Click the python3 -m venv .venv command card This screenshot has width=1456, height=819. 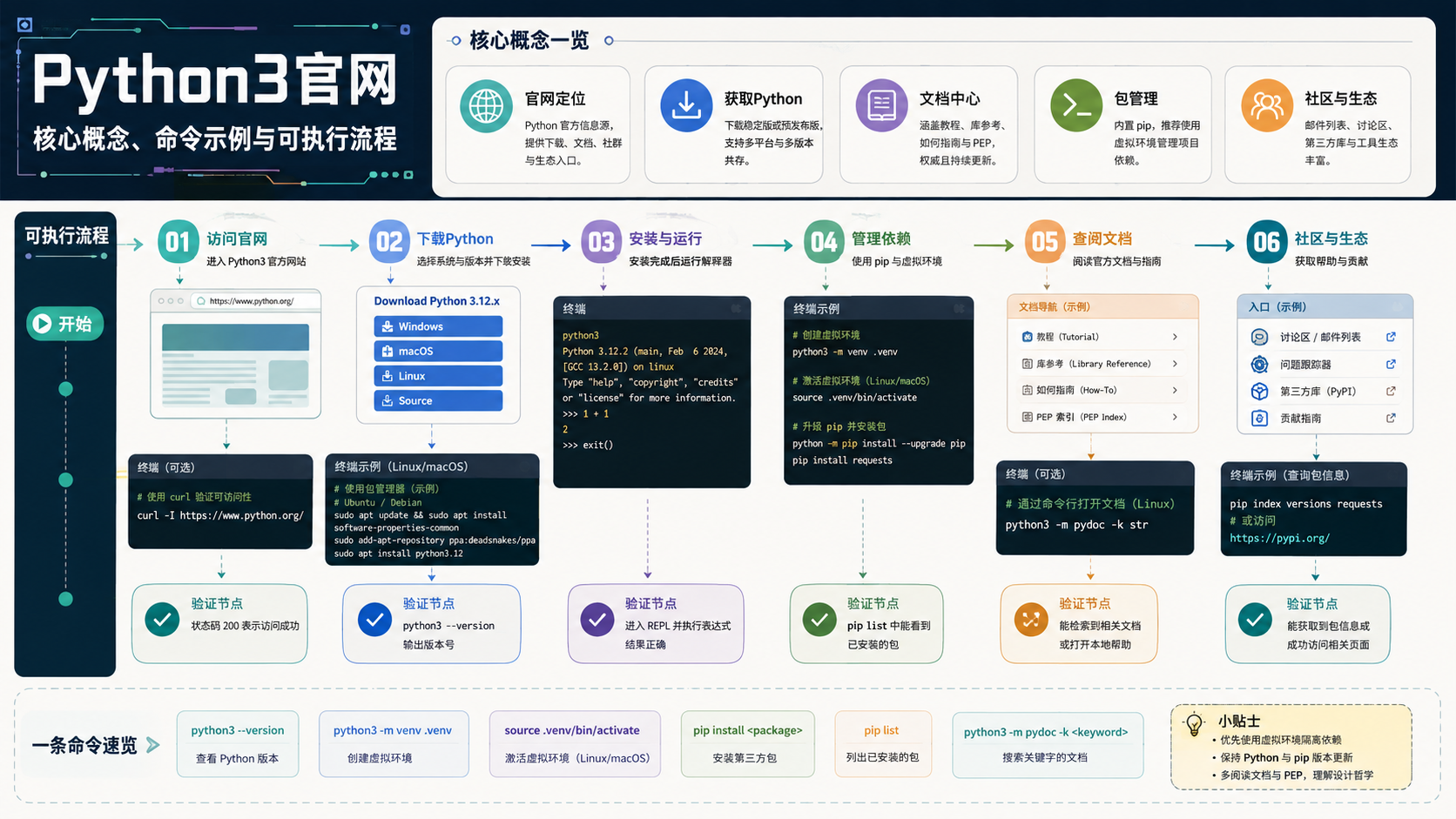394,744
